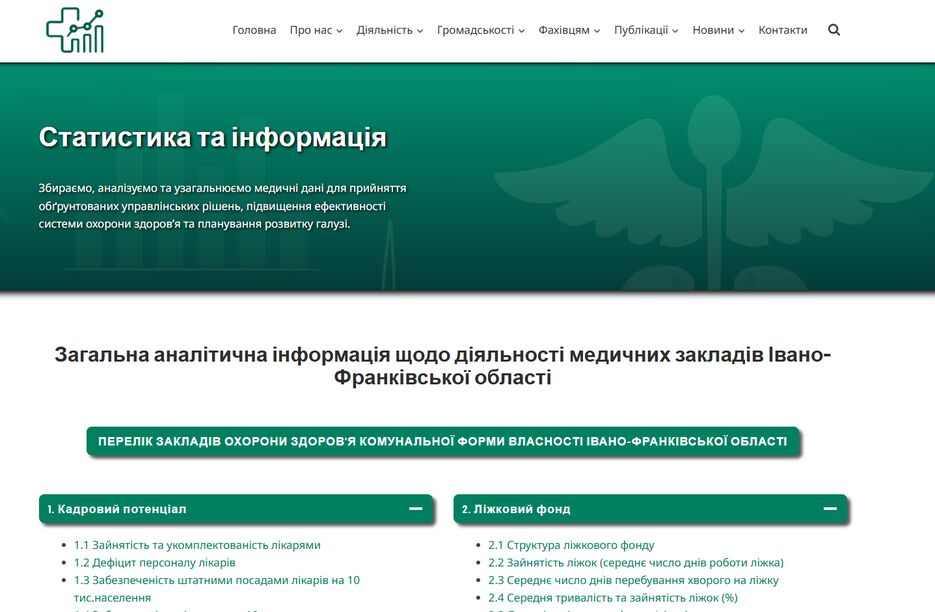Open link 2.4 Середня тривалість та зайнятість ліжок
935x612 pixels.
(x=613, y=597)
